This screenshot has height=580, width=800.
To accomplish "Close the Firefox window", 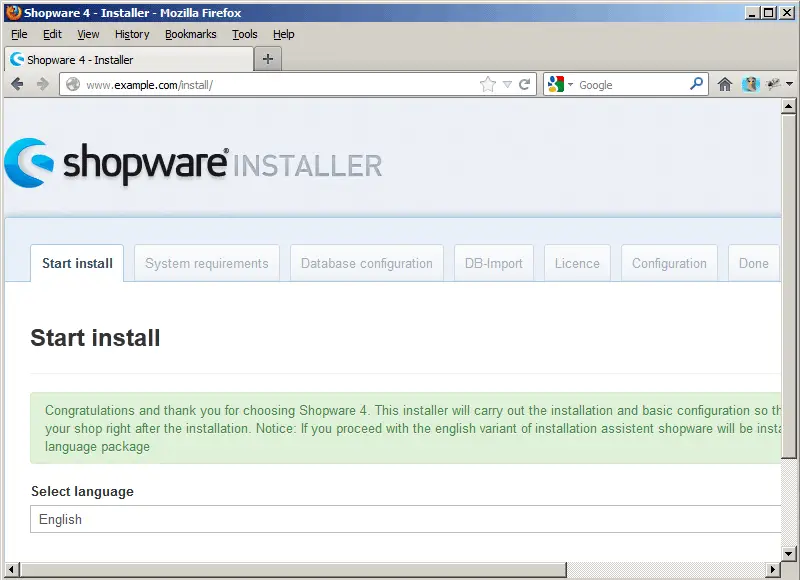I will pos(787,13).
